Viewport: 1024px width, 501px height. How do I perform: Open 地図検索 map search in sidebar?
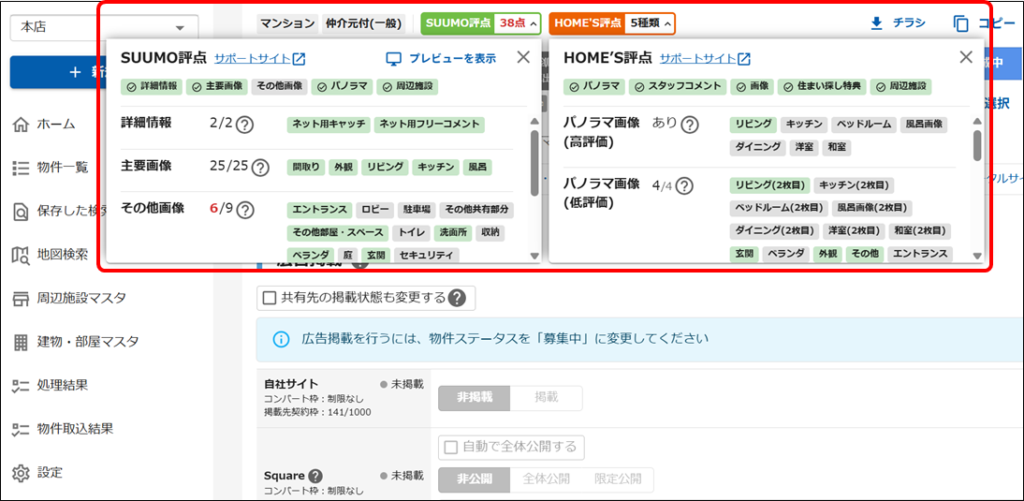pos(50,254)
